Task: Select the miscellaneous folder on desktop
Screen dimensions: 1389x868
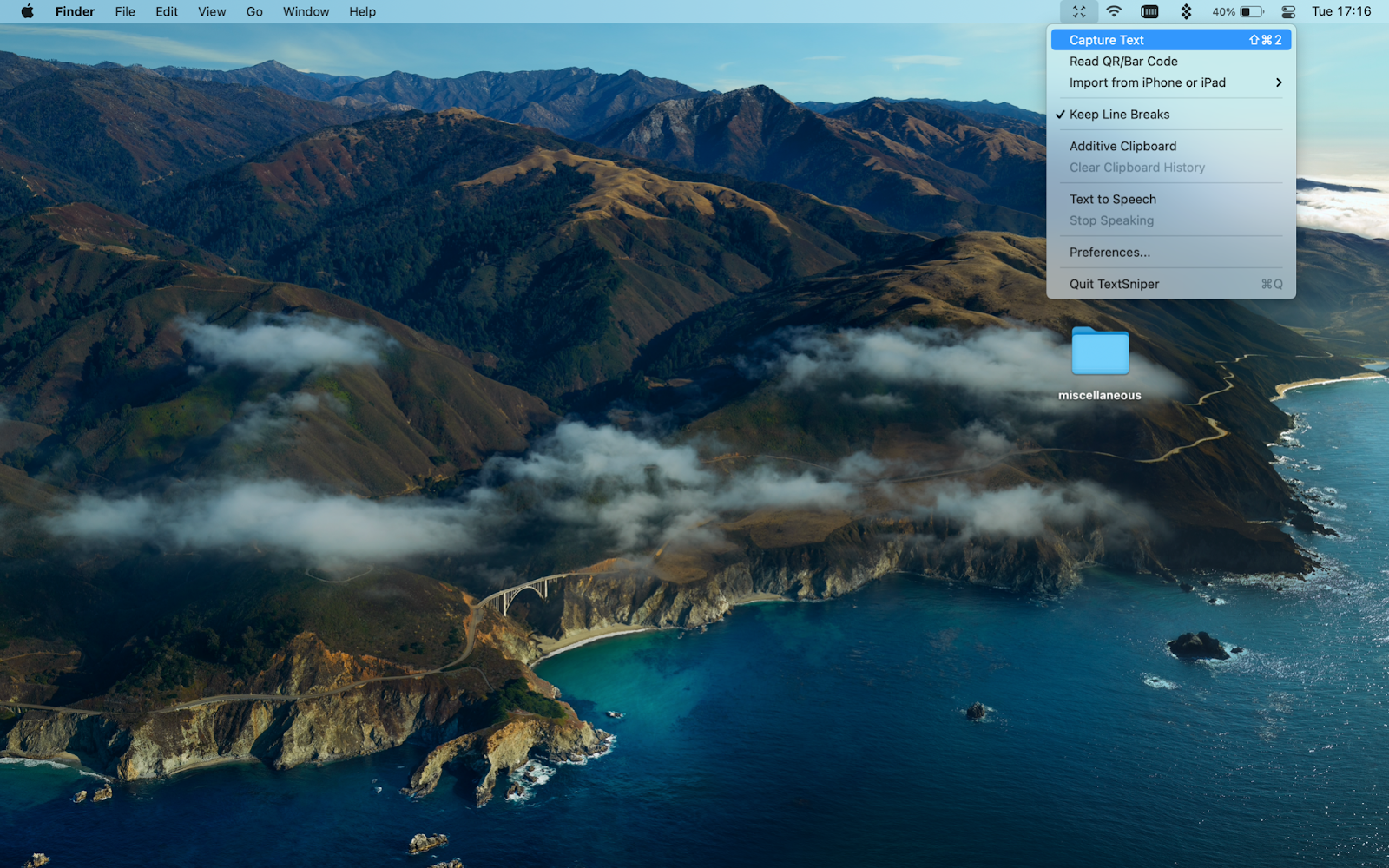Action: coord(1100,365)
